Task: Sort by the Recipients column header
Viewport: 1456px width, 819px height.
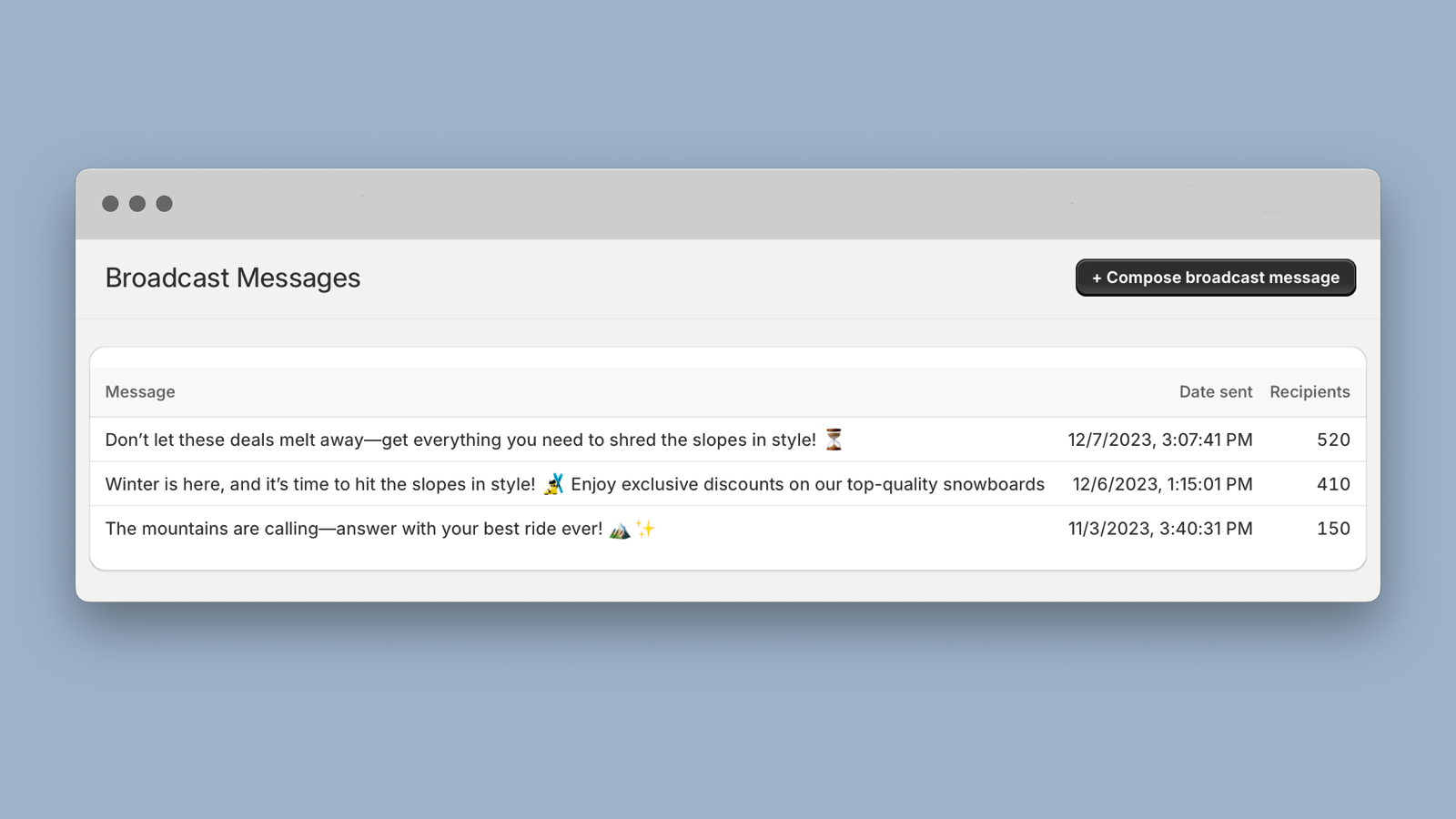Action: (1309, 391)
